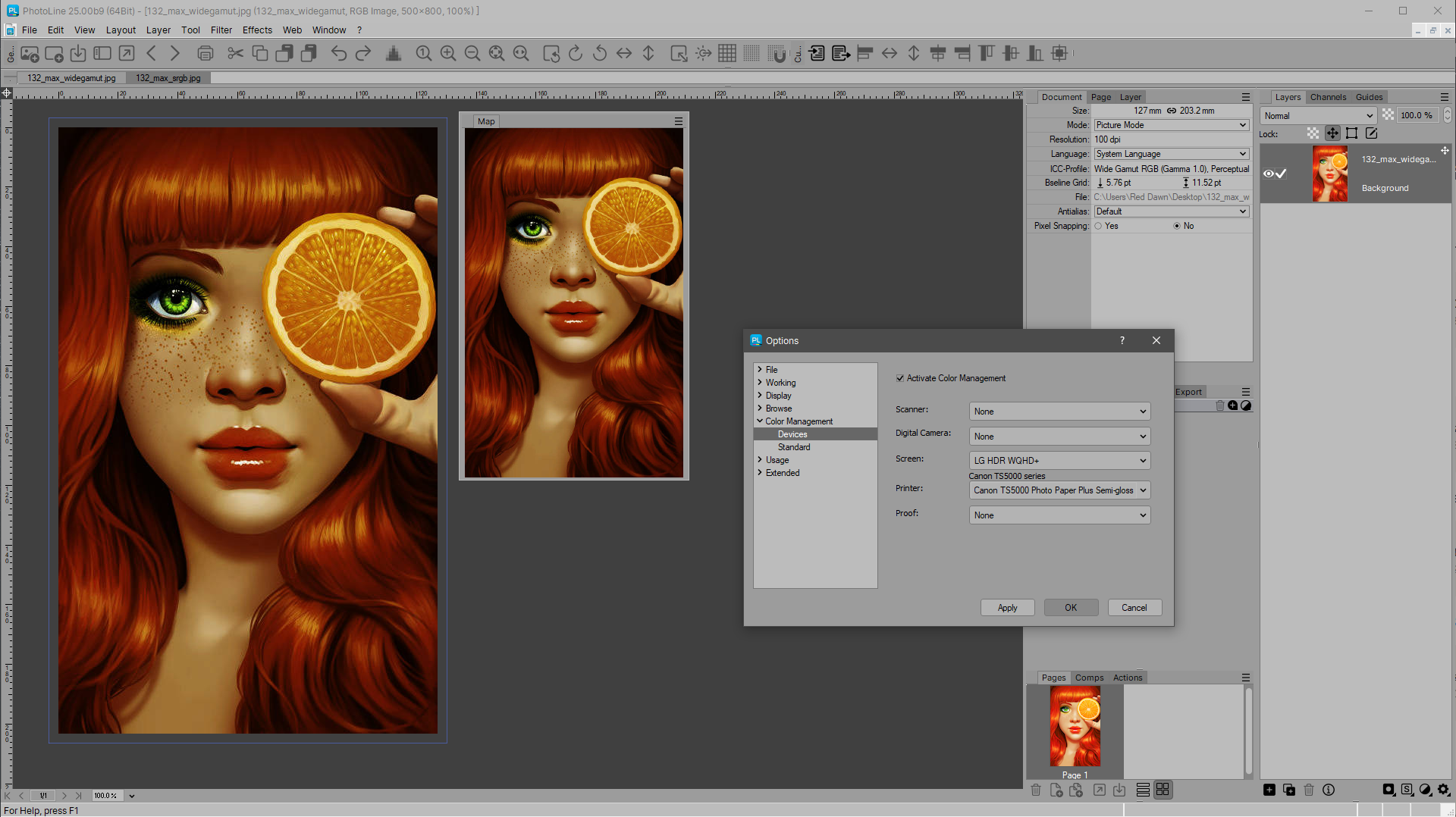Expand the File options tree node

pos(760,370)
